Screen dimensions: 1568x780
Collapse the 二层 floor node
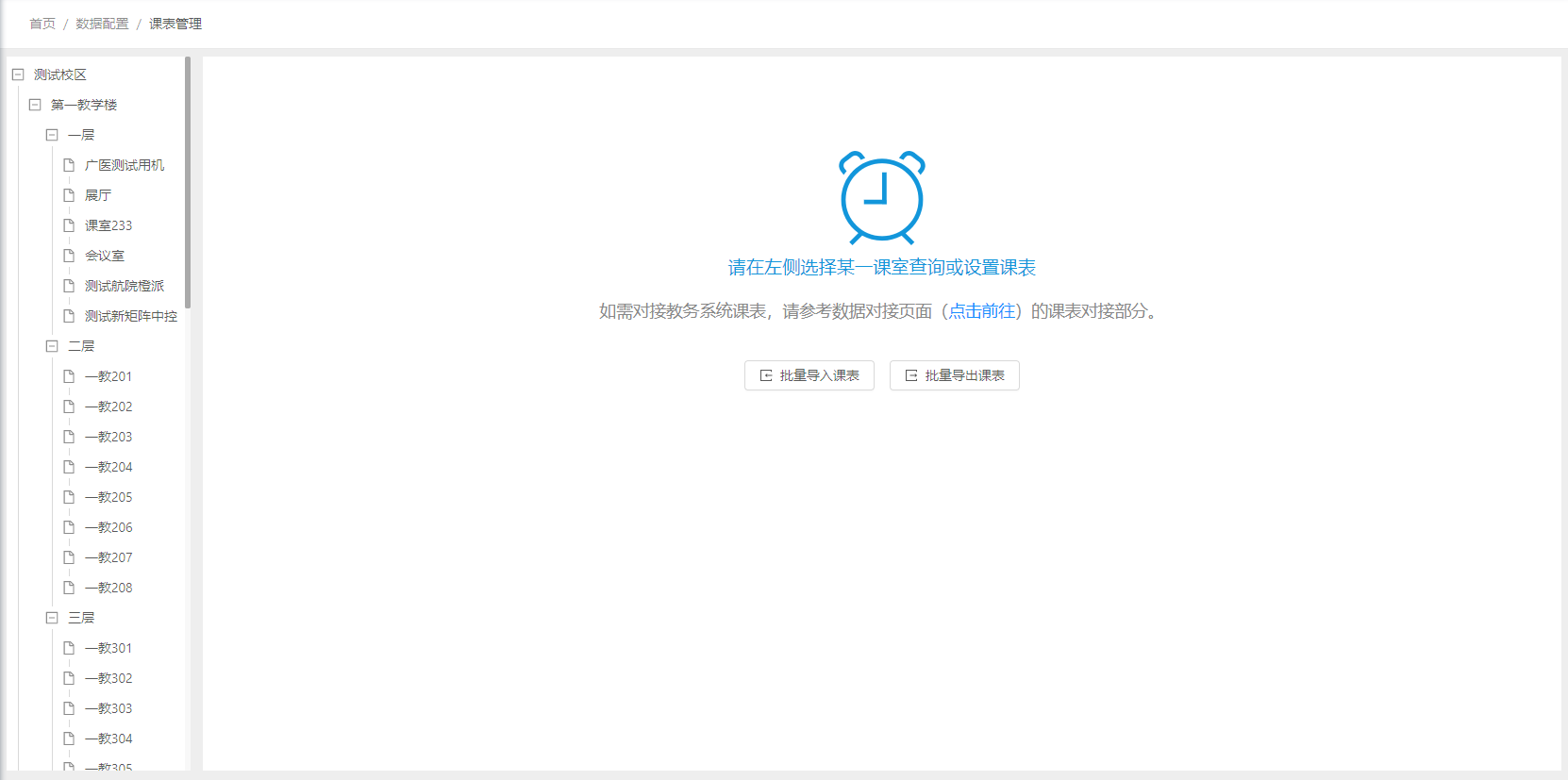(52, 346)
